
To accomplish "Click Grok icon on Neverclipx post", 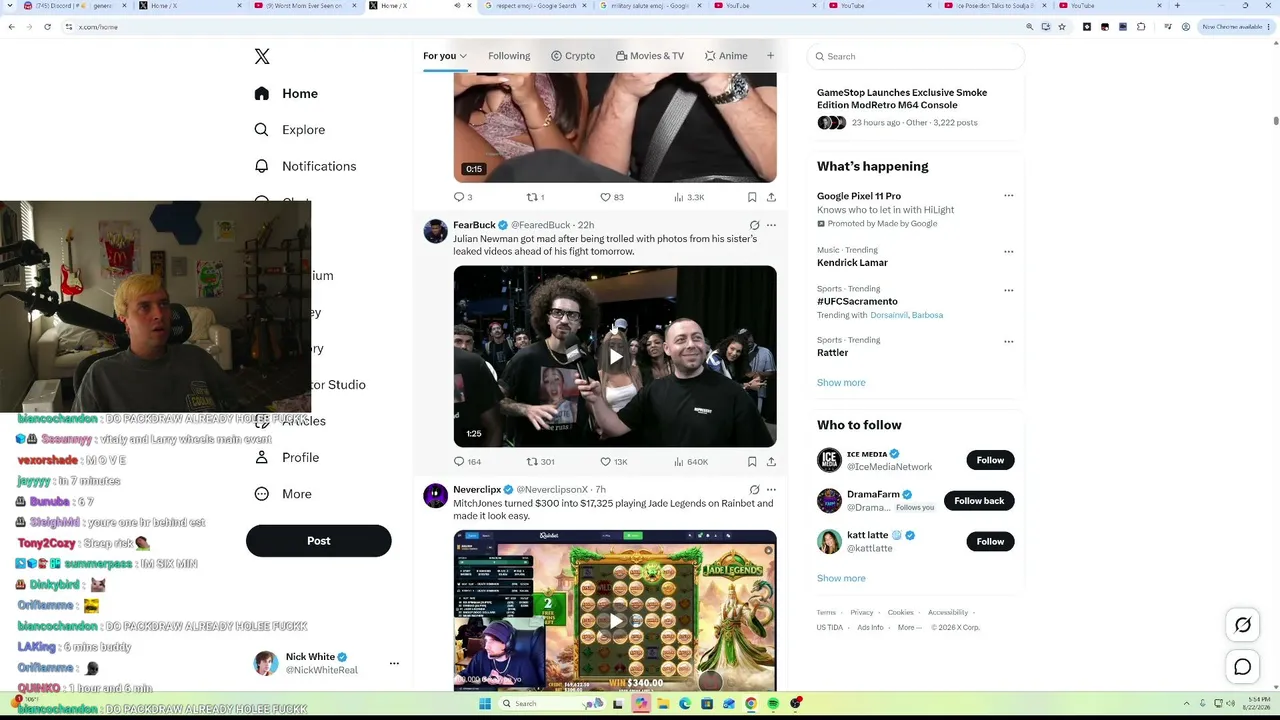I will [754, 489].
